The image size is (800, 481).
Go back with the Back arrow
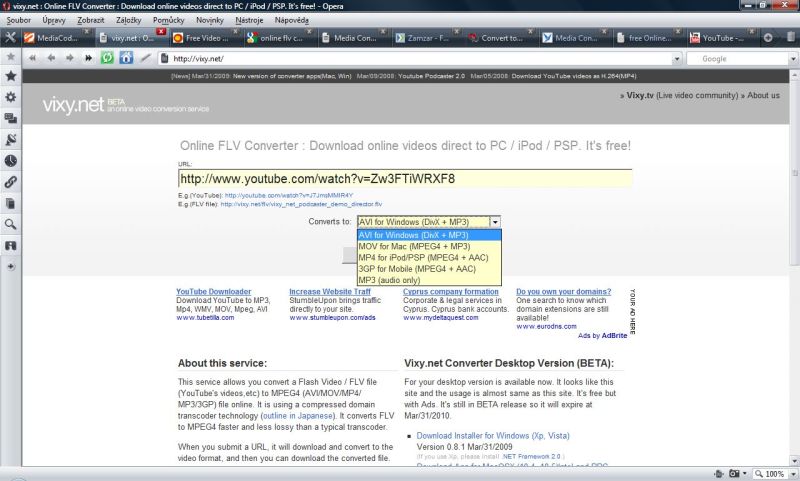[x=51, y=58]
